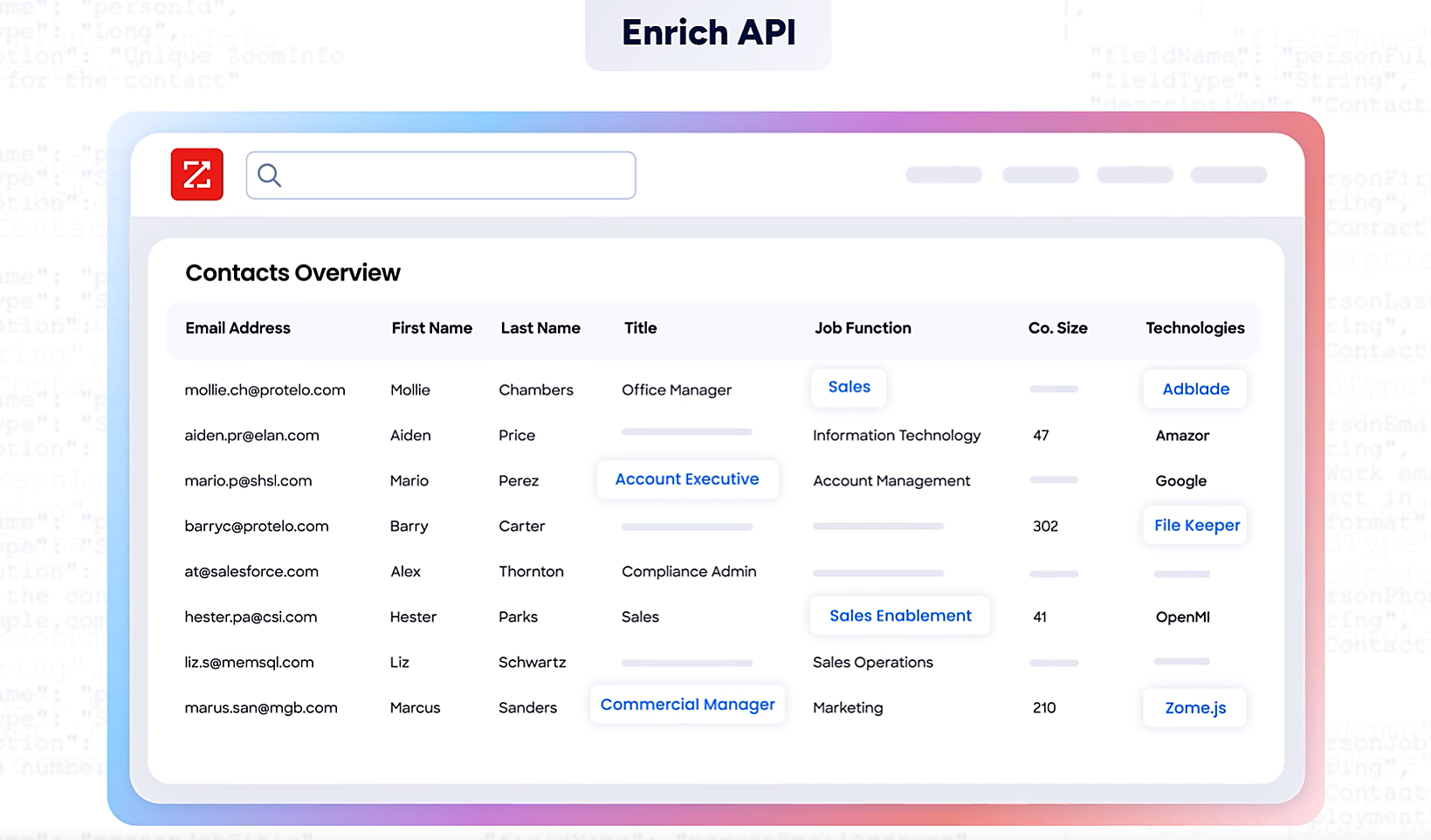Click the Account Management cell

tap(891, 481)
